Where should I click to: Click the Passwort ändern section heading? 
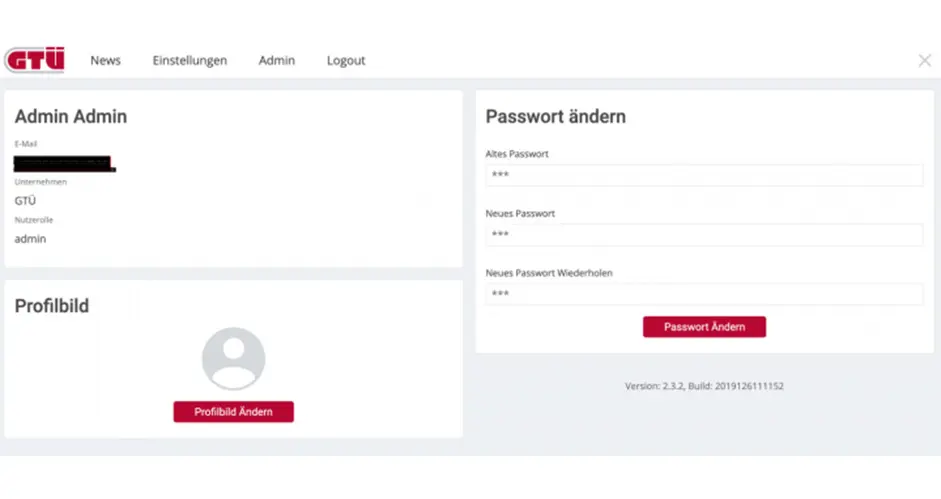(x=556, y=117)
